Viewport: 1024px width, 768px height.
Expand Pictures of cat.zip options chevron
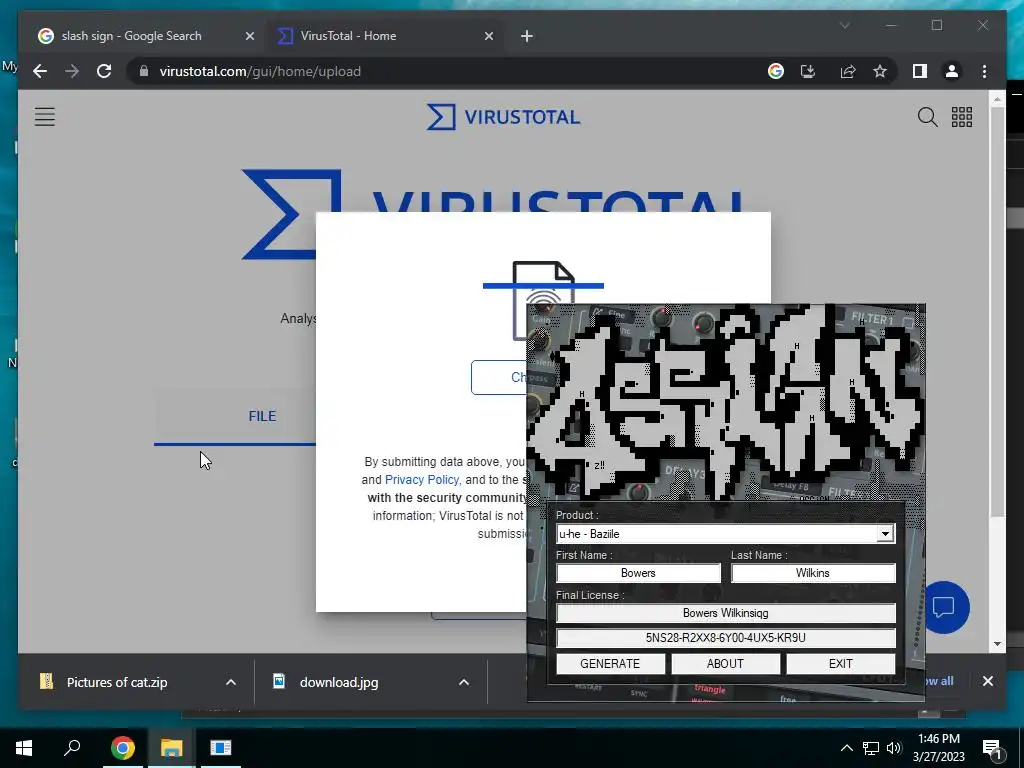pos(231,682)
